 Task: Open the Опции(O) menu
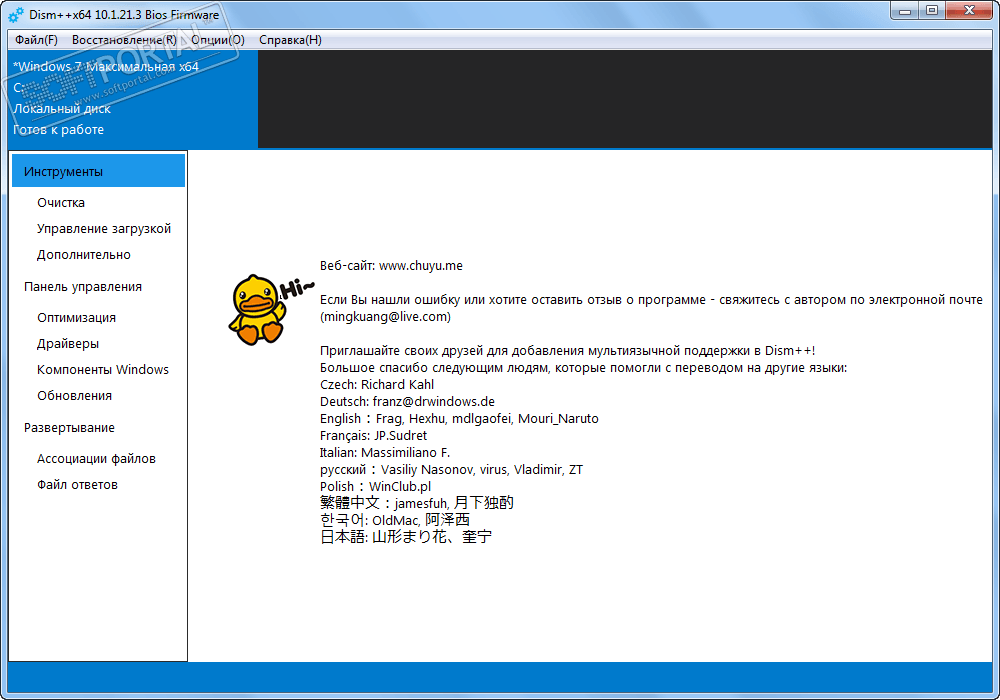point(217,40)
